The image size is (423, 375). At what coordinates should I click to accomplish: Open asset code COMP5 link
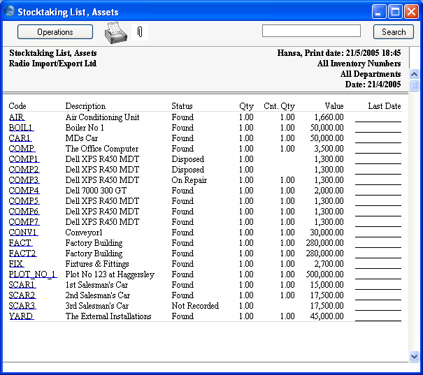pyautogui.click(x=24, y=201)
